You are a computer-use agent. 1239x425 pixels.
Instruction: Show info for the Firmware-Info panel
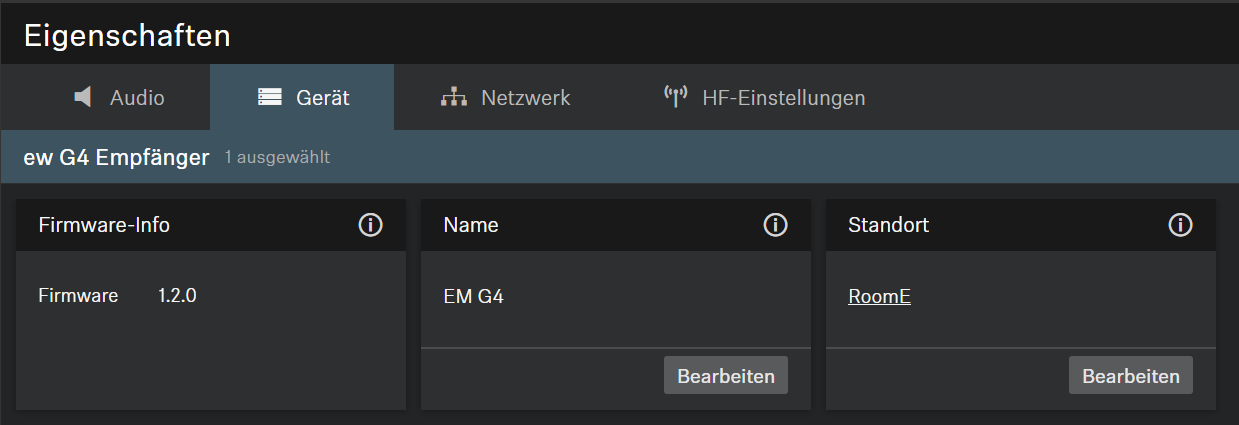(371, 225)
